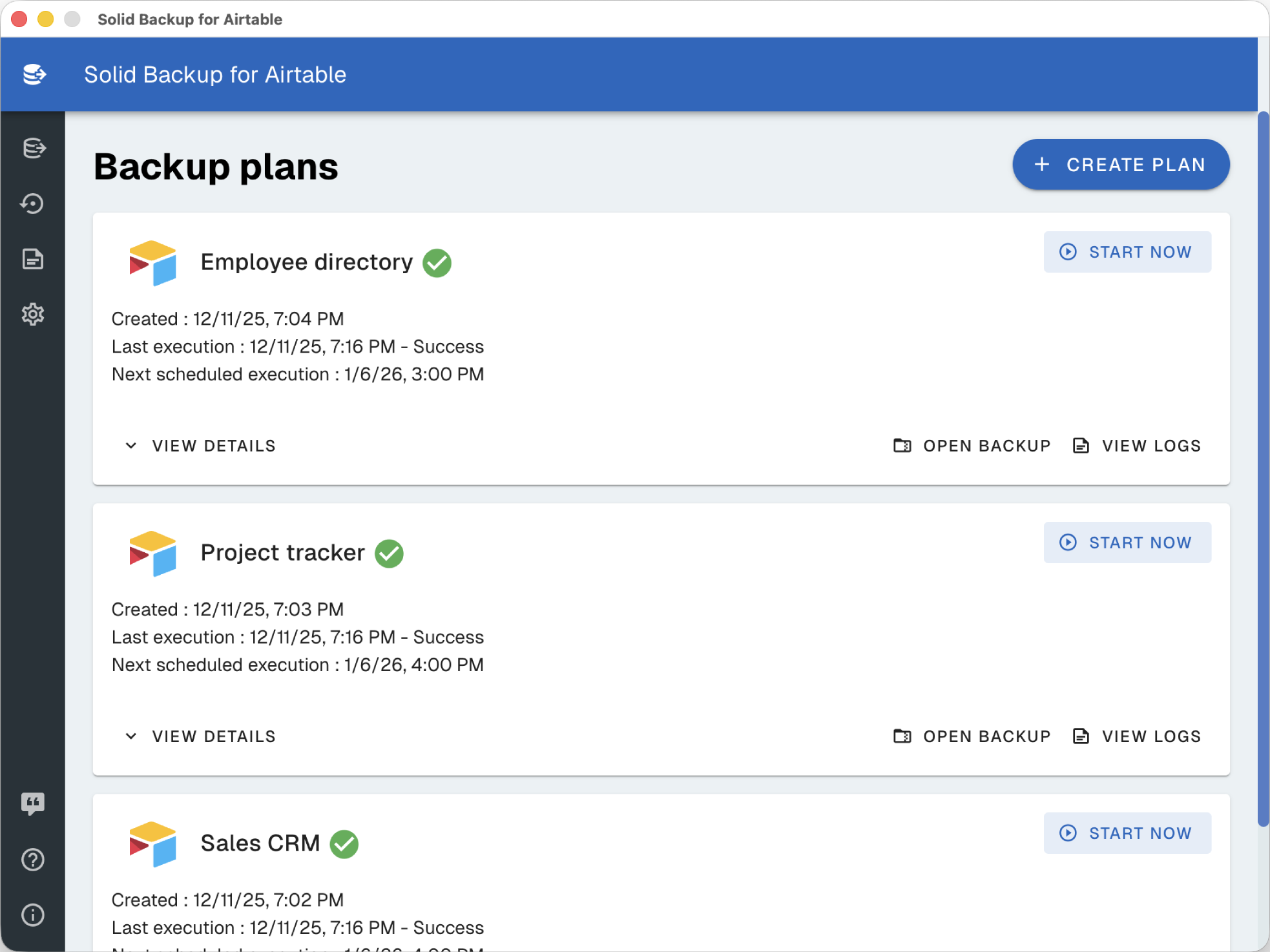Click the green status check on Employee directory
This screenshot has height=952, width=1270.
click(437, 262)
